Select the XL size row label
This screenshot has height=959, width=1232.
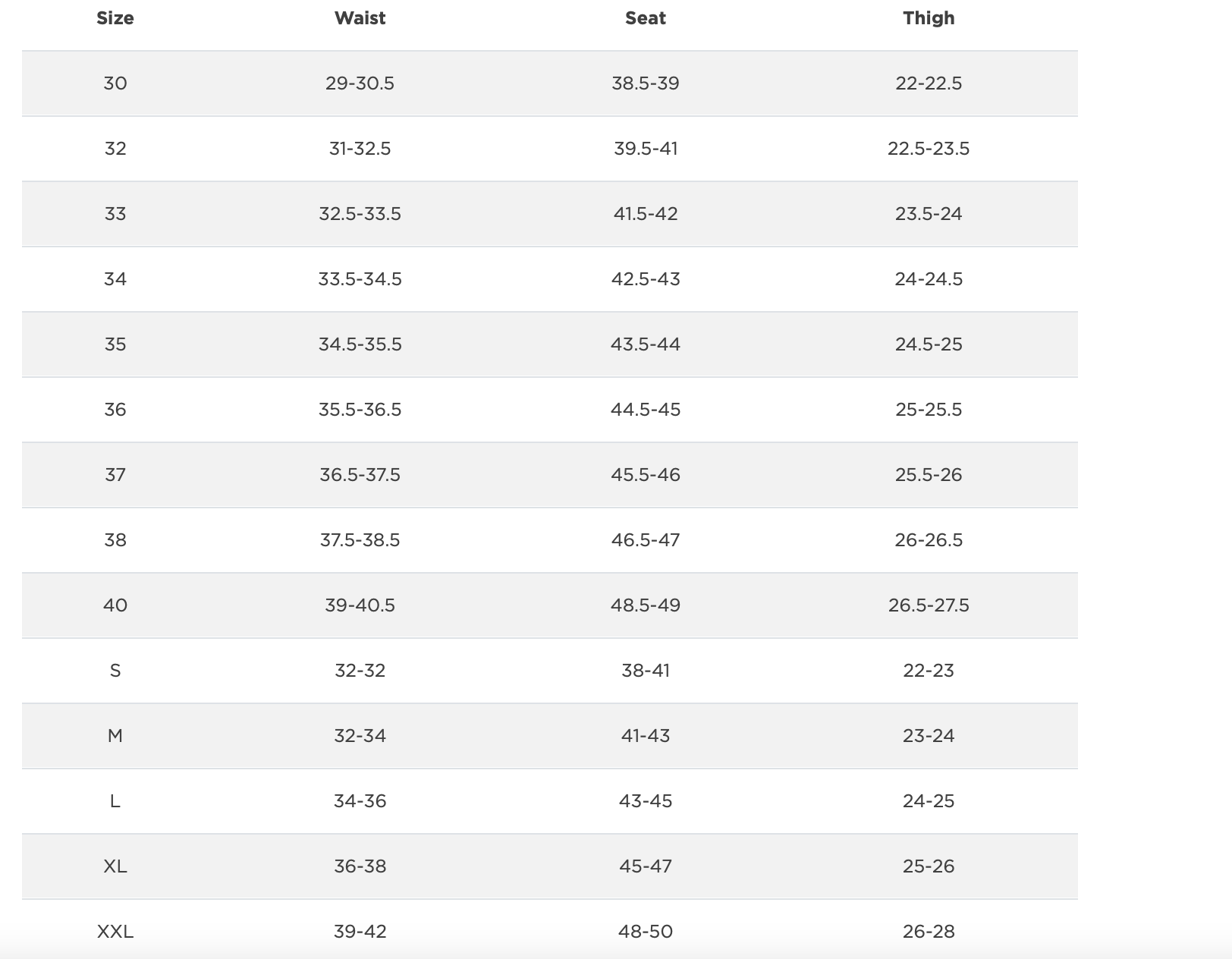pyautogui.click(x=115, y=866)
